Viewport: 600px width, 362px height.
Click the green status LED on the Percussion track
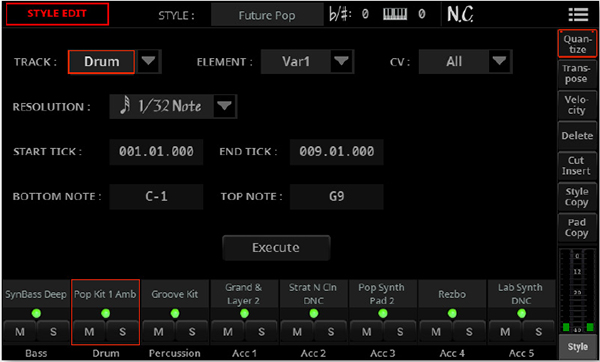point(175,313)
